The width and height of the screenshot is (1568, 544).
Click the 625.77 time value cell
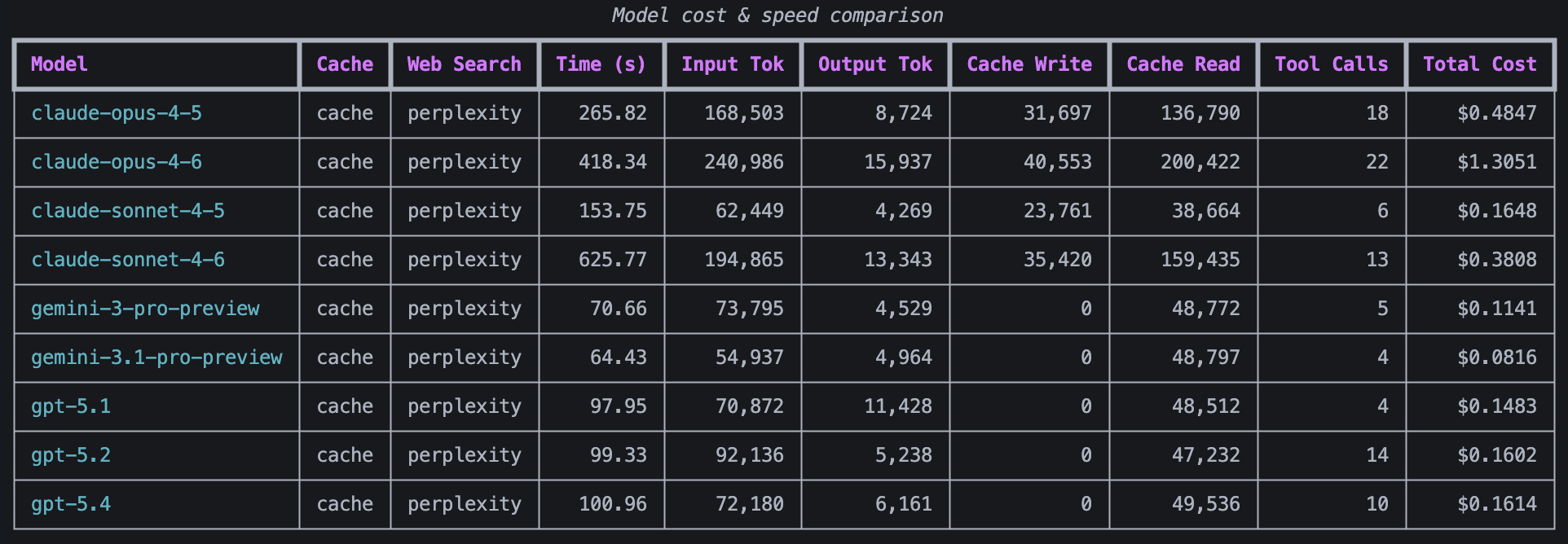(612, 260)
